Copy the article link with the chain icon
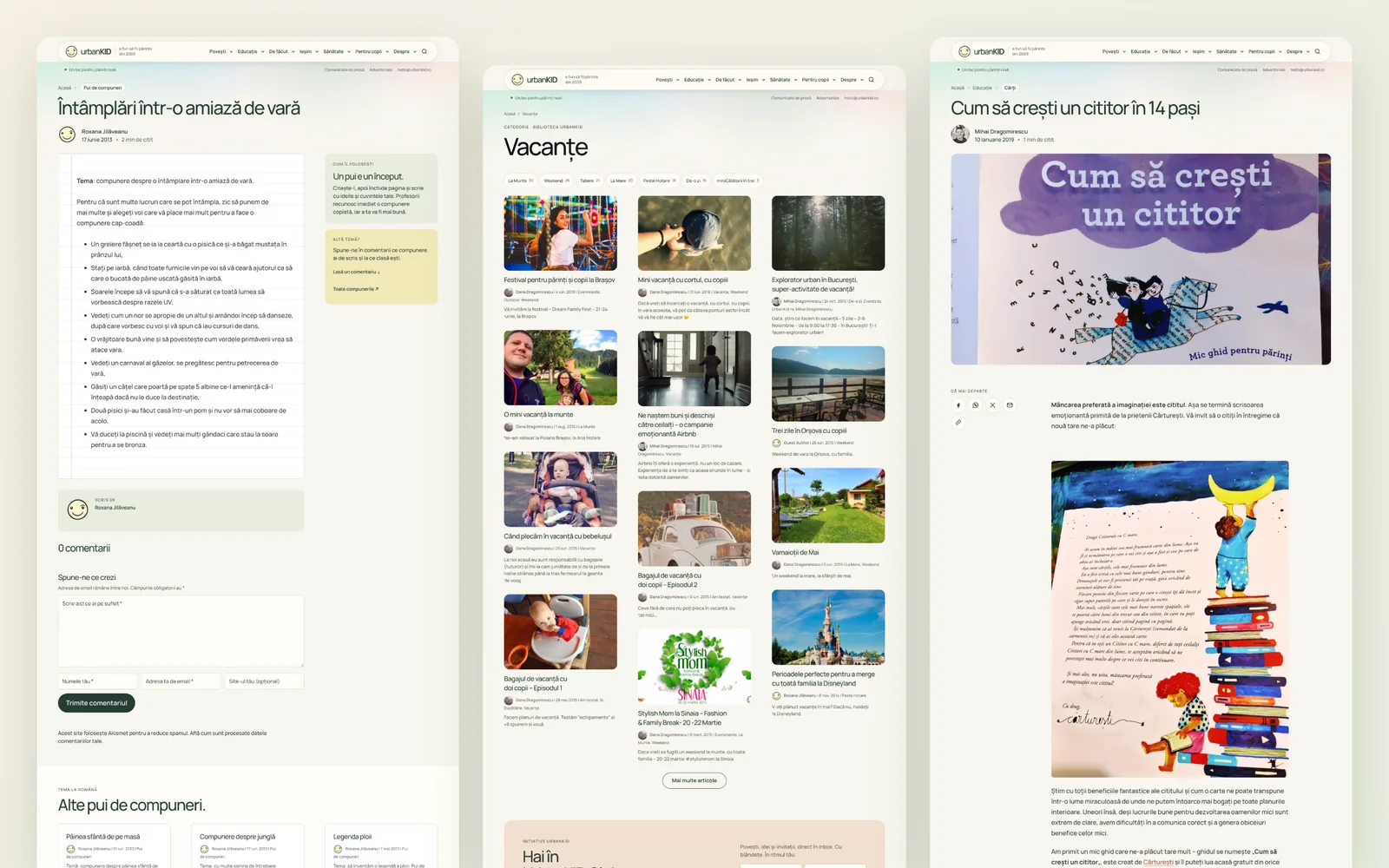 pyautogui.click(x=958, y=422)
